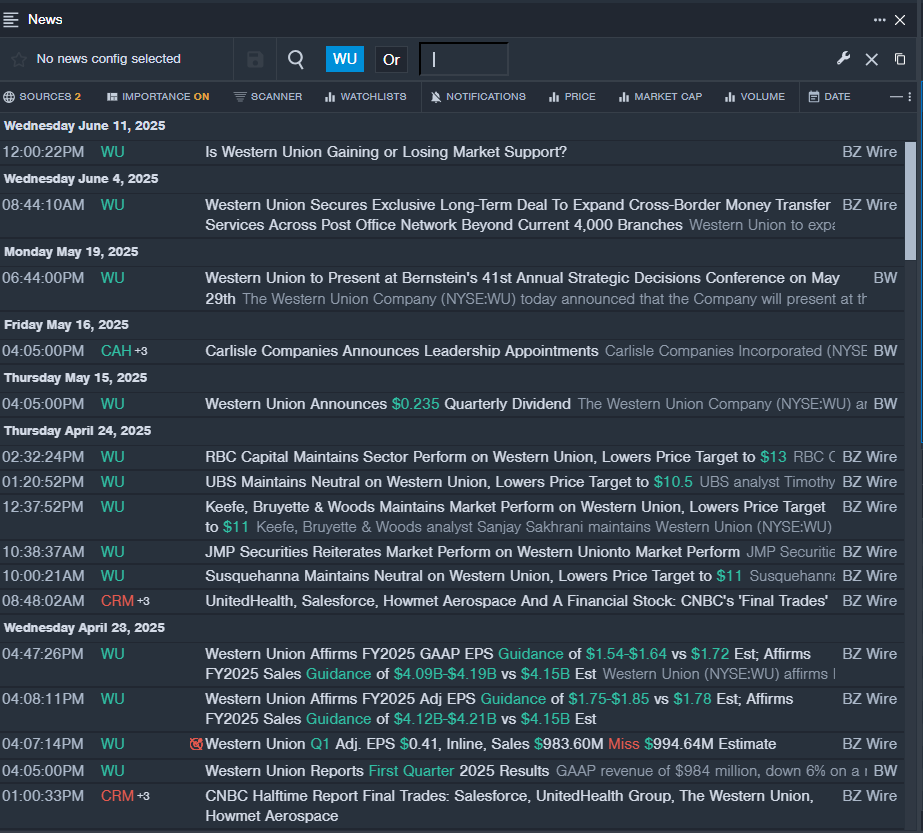The image size is (923, 833).
Task: Clear the search with the X icon
Action: click(872, 59)
